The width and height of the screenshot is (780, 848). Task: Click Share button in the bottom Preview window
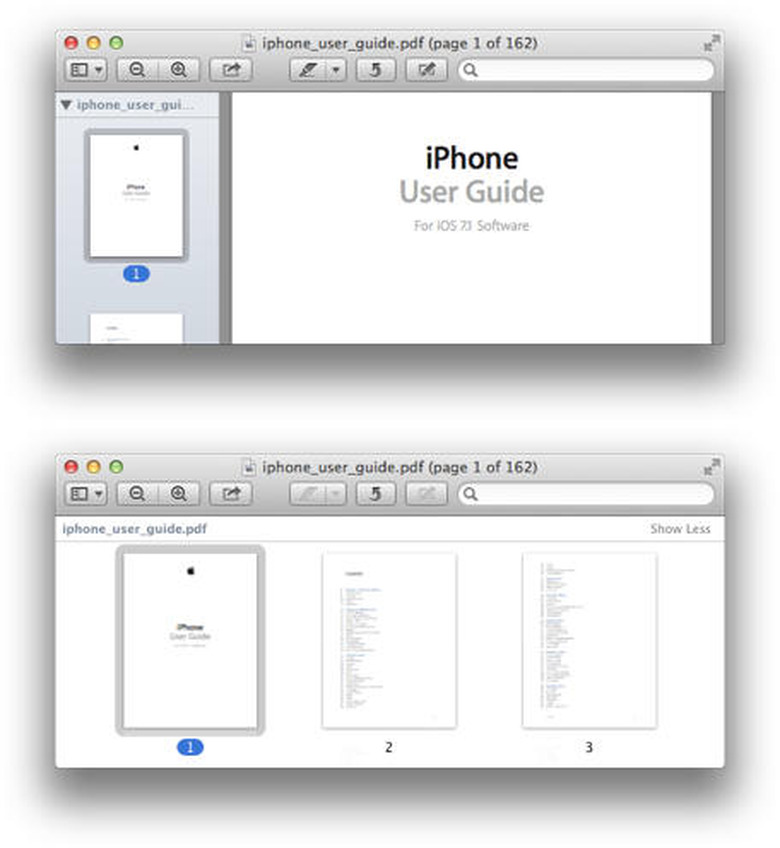coord(231,494)
